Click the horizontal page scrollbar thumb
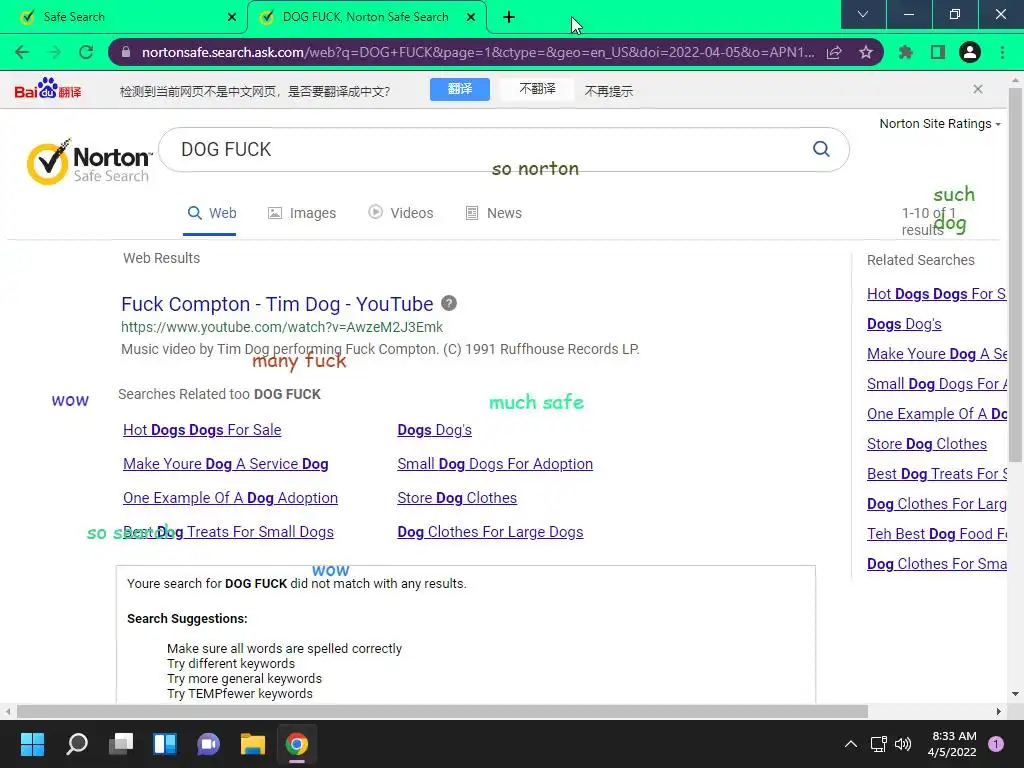The height and width of the screenshot is (768, 1024). pyautogui.click(x=442, y=711)
